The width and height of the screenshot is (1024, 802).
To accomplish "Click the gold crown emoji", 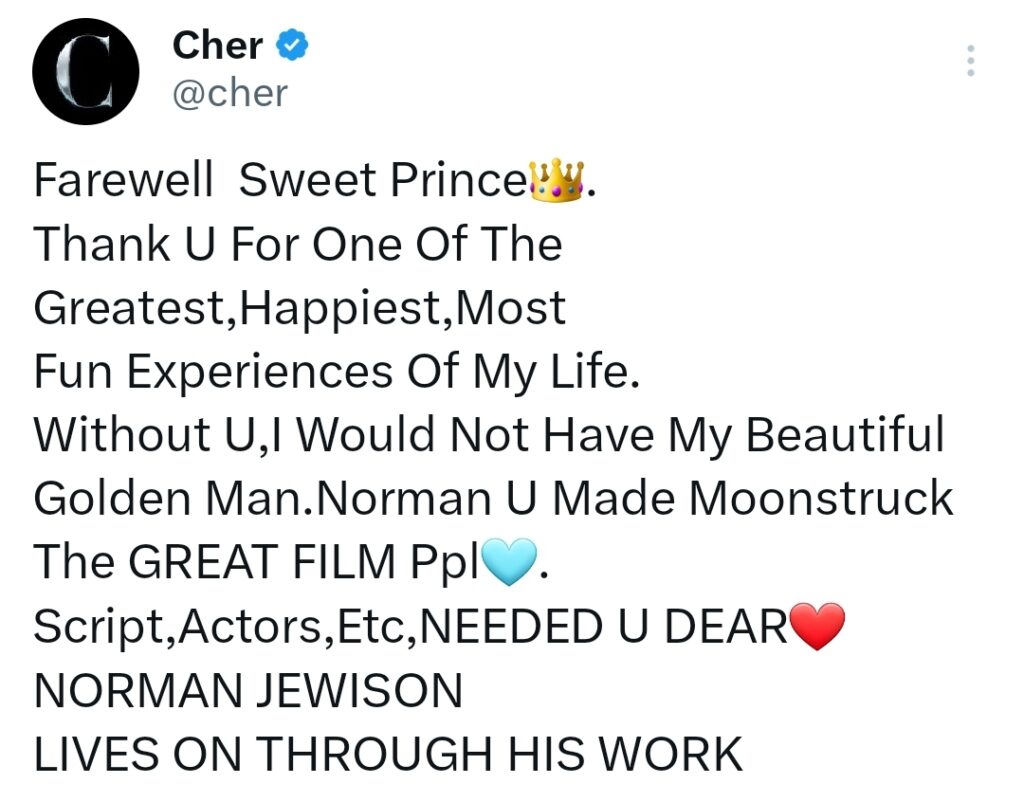I will pos(557,180).
